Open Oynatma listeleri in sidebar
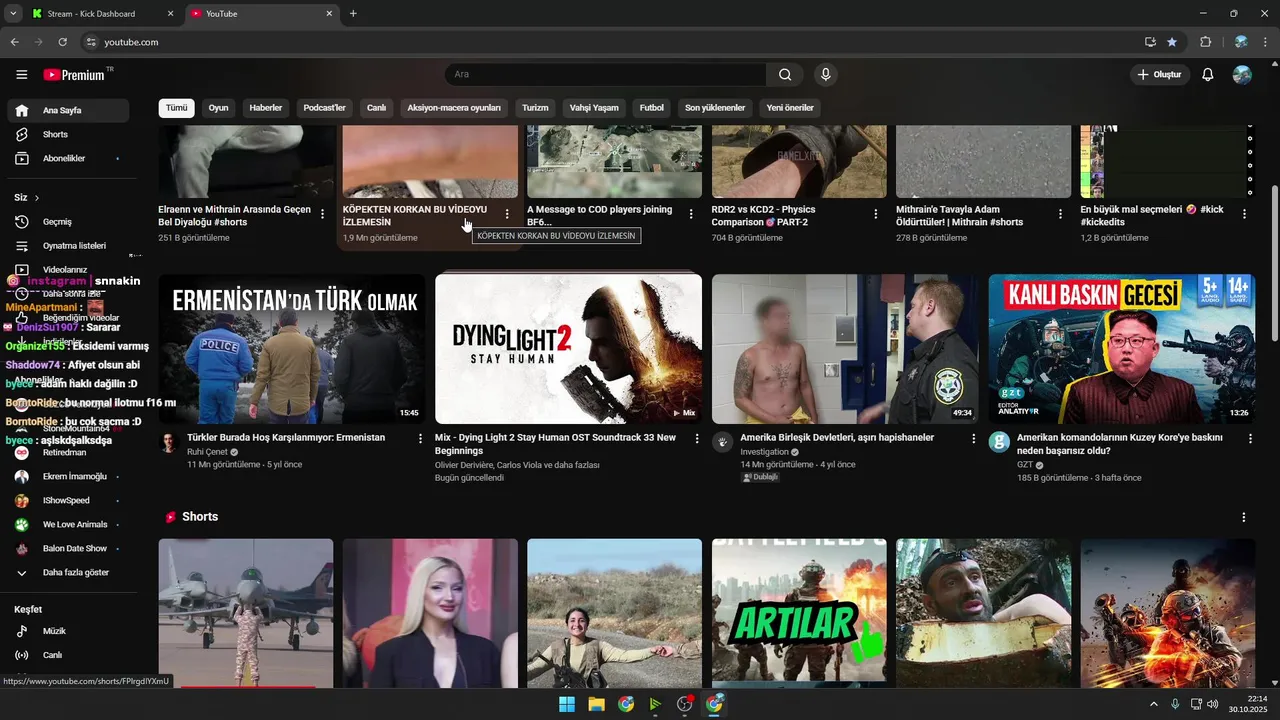The height and width of the screenshot is (720, 1280). (x=68, y=246)
